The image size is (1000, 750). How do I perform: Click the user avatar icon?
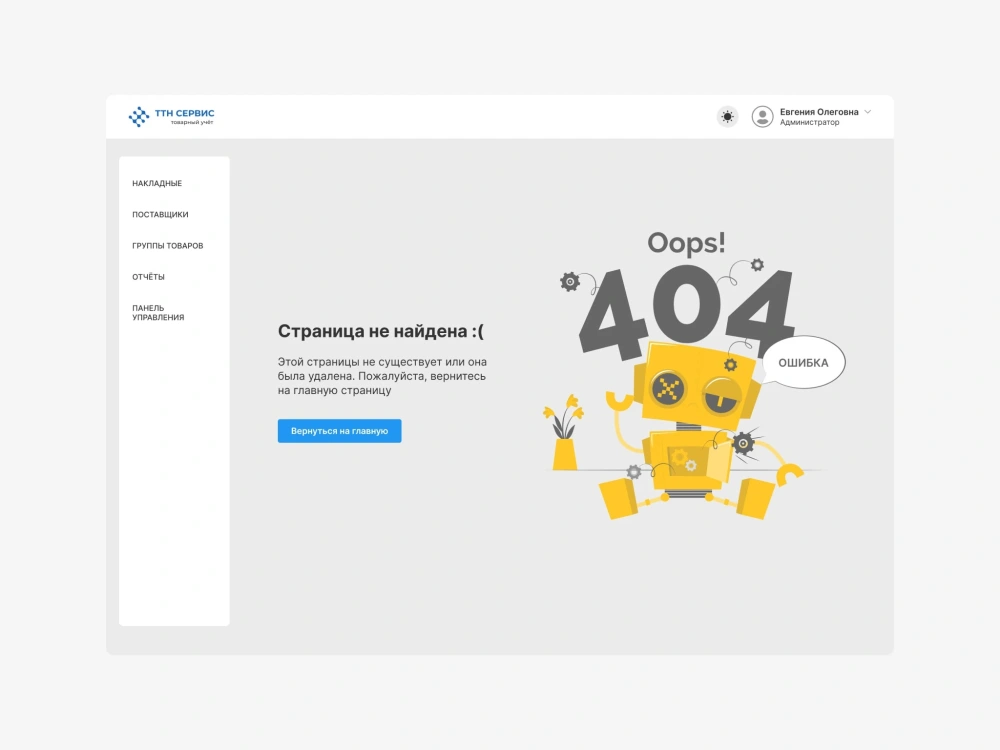(x=762, y=117)
